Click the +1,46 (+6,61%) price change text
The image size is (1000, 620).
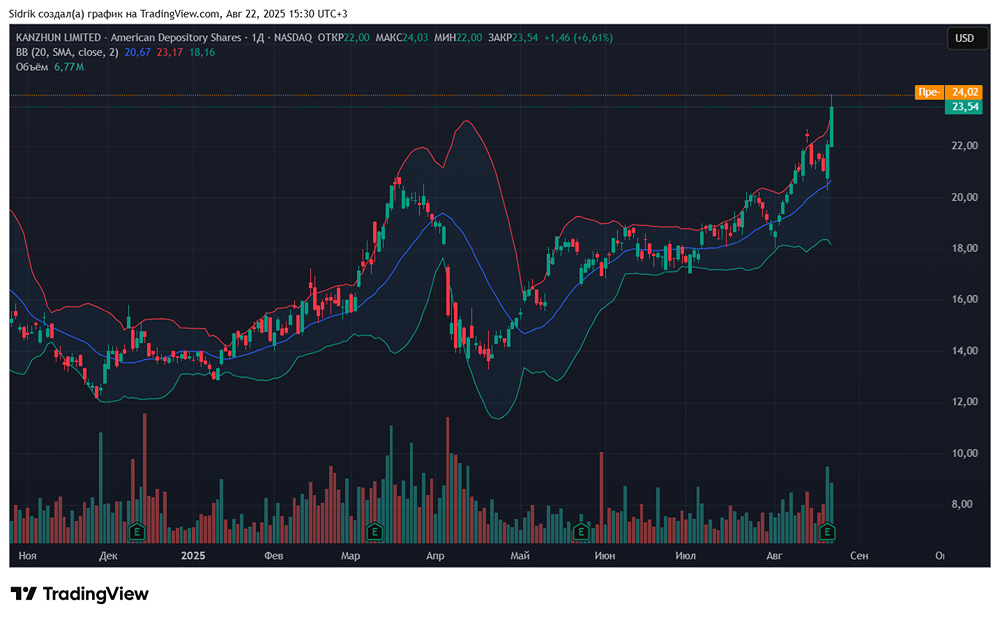coord(577,38)
